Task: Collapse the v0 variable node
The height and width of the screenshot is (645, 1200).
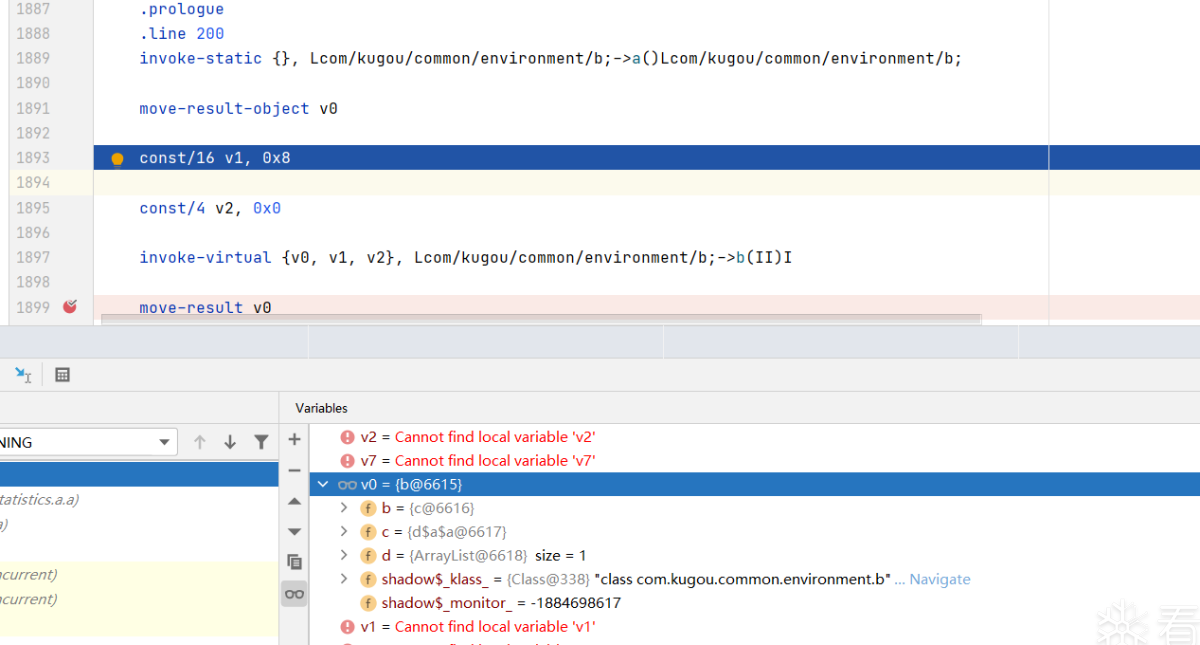Action: pyautogui.click(x=323, y=485)
